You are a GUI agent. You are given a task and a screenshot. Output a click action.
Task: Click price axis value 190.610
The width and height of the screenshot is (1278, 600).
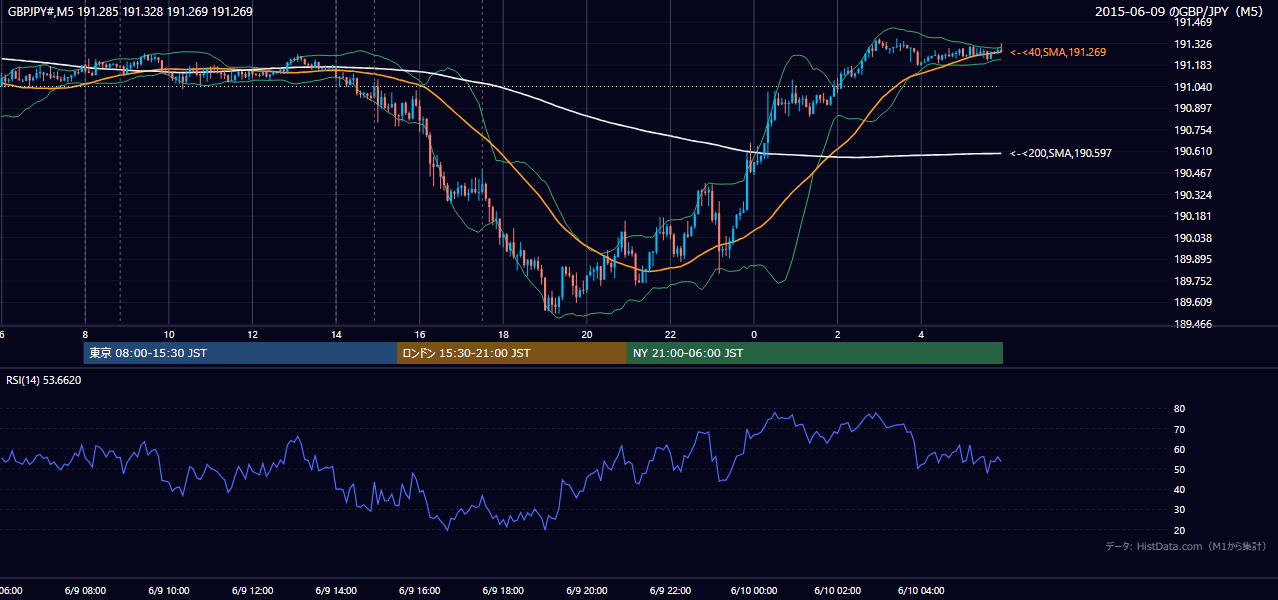(x=1193, y=151)
